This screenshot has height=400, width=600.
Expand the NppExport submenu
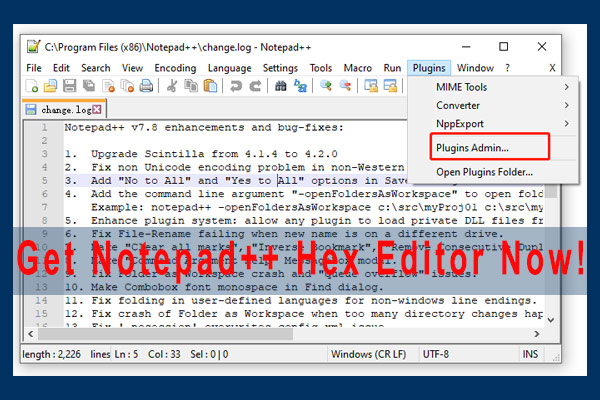(493, 124)
